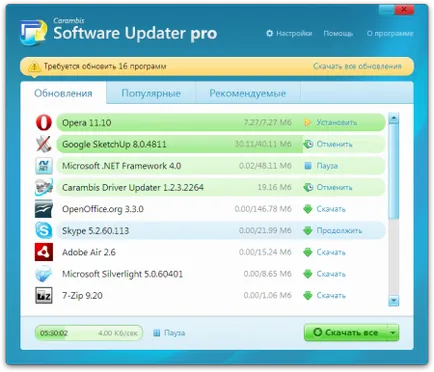Viewport: 434px width, 372px height.
Task: Select the Skype 5.2.60.113 entry
Action: coord(221,230)
